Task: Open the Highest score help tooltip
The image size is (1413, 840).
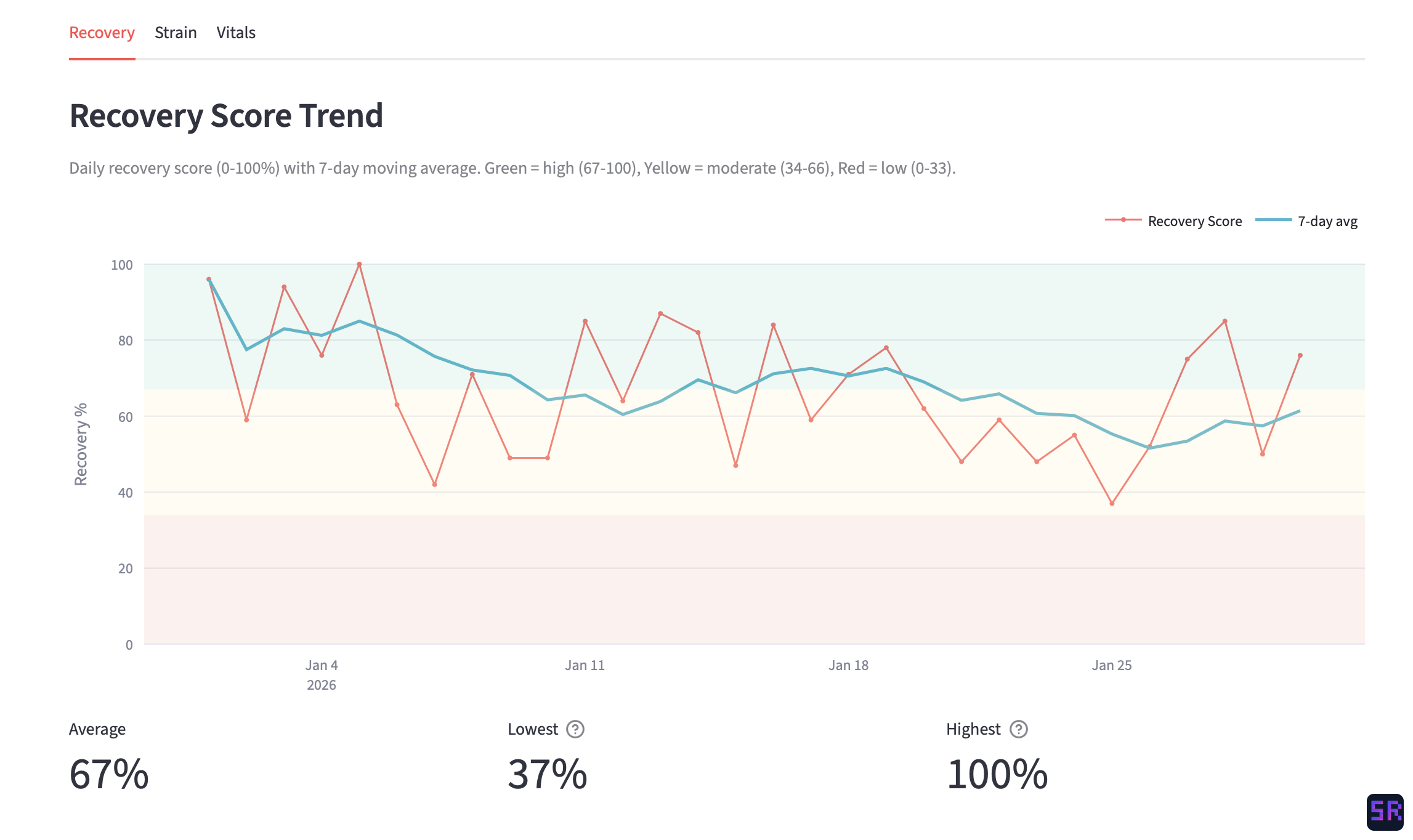Action: tap(1018, 729)
